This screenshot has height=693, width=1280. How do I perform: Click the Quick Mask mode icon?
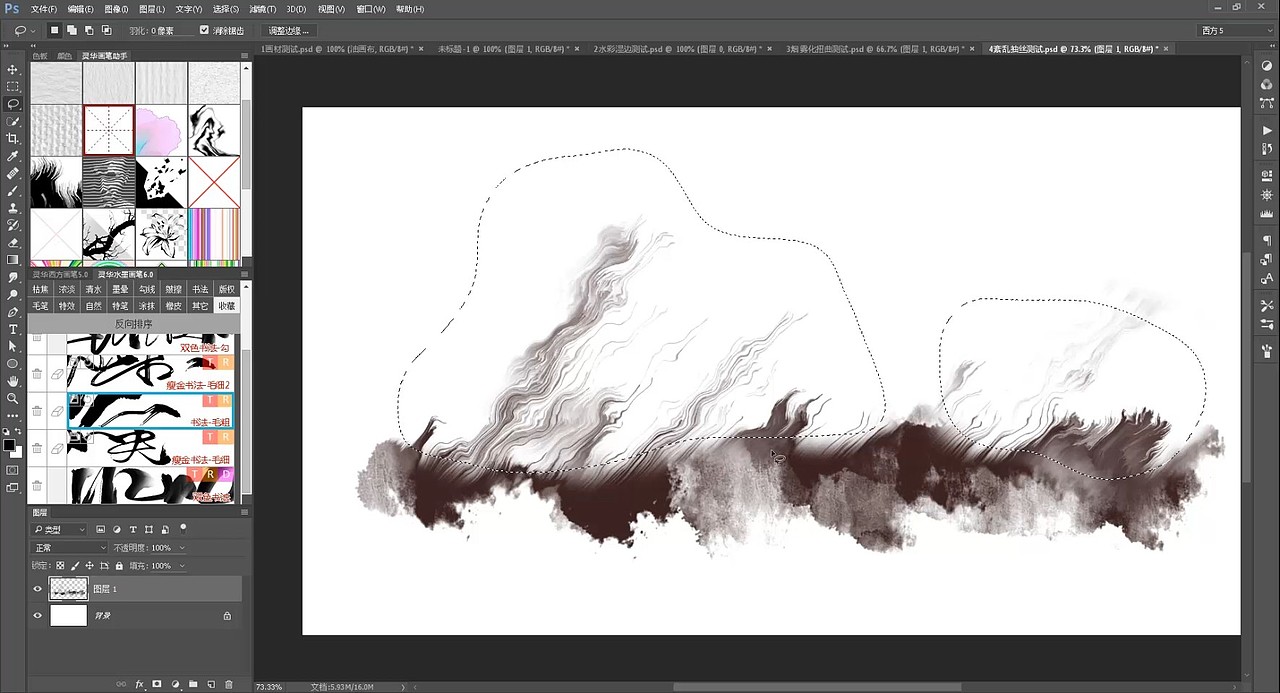(x=13, y=469)
